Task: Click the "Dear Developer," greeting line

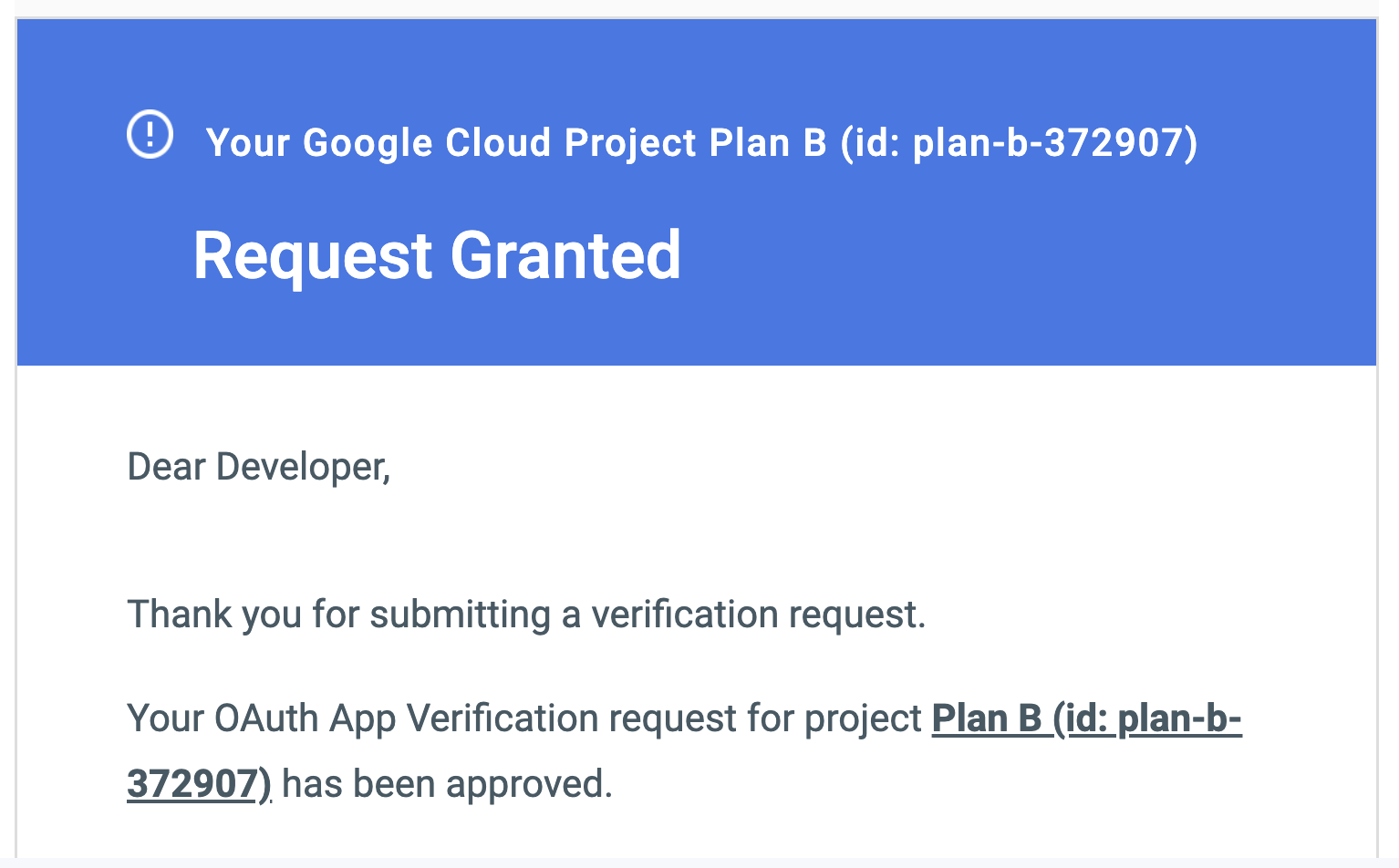Action: pyautogui.click(x=258, y=467)
